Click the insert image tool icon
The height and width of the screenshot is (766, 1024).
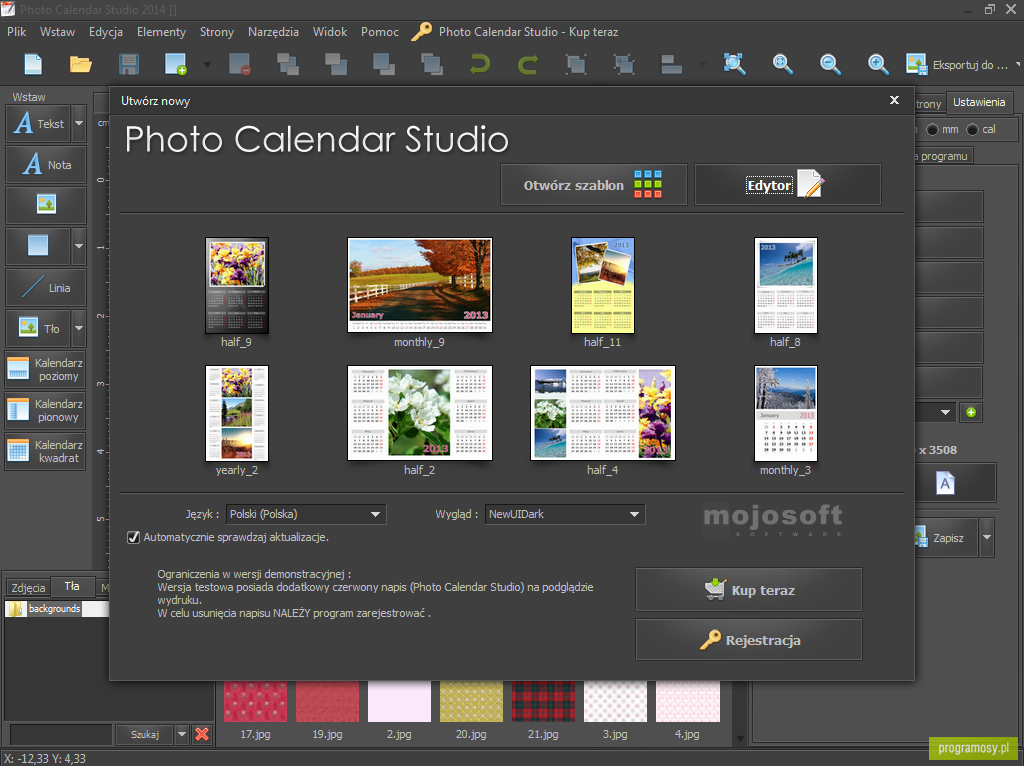[46, 205]
